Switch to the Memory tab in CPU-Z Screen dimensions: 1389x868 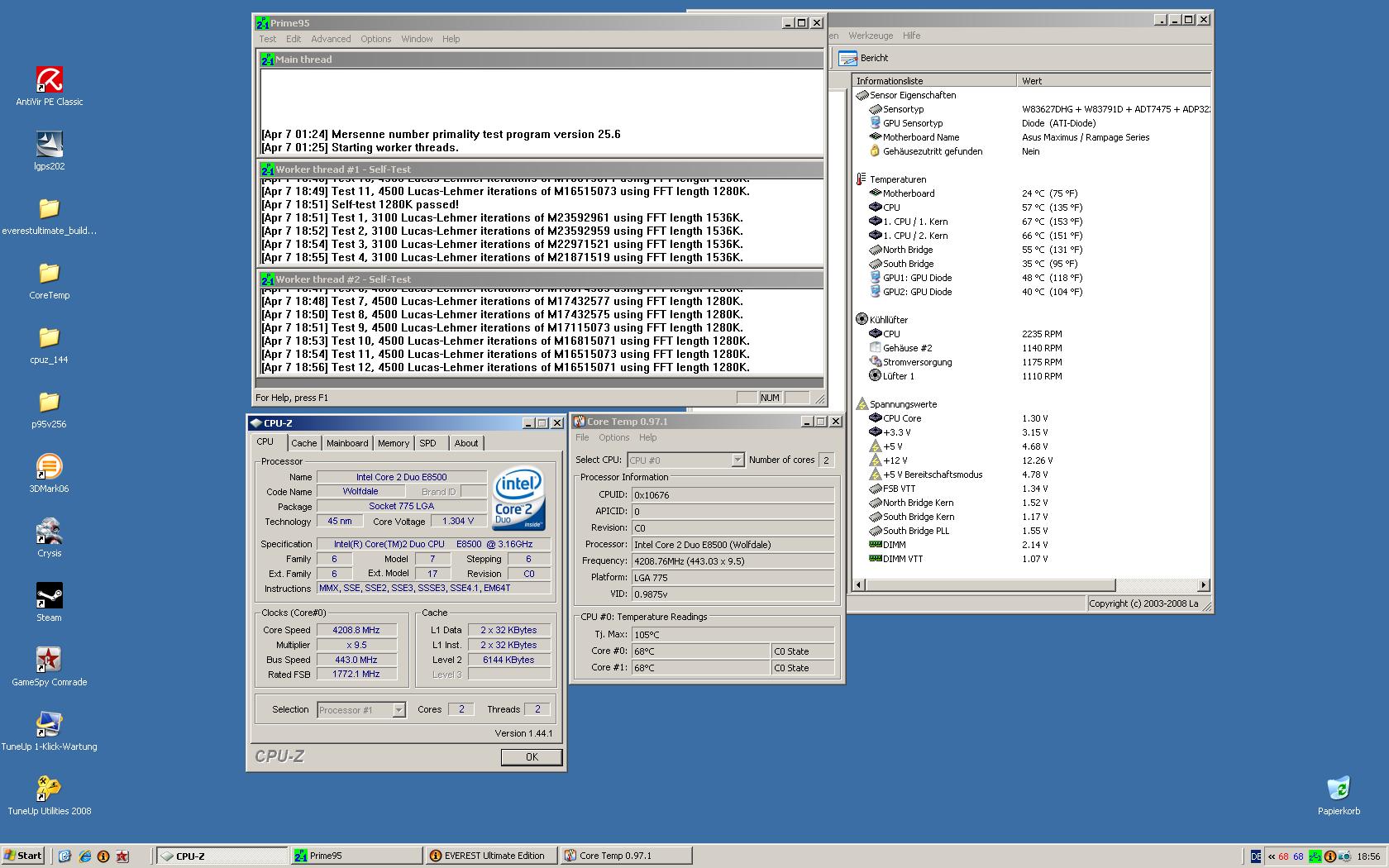coord(393,443)
